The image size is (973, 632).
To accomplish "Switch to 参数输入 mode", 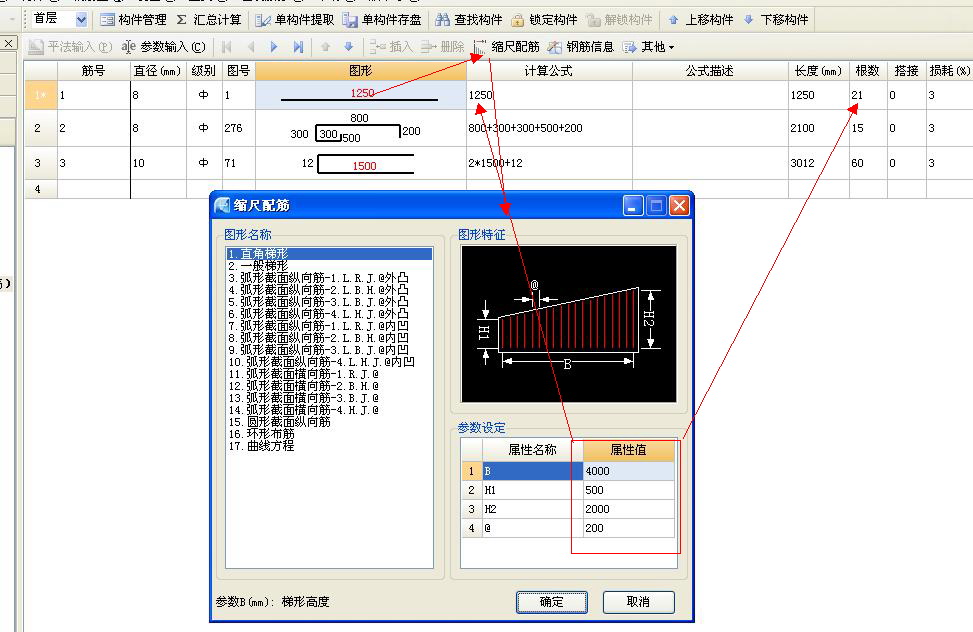I will (164, 47).
